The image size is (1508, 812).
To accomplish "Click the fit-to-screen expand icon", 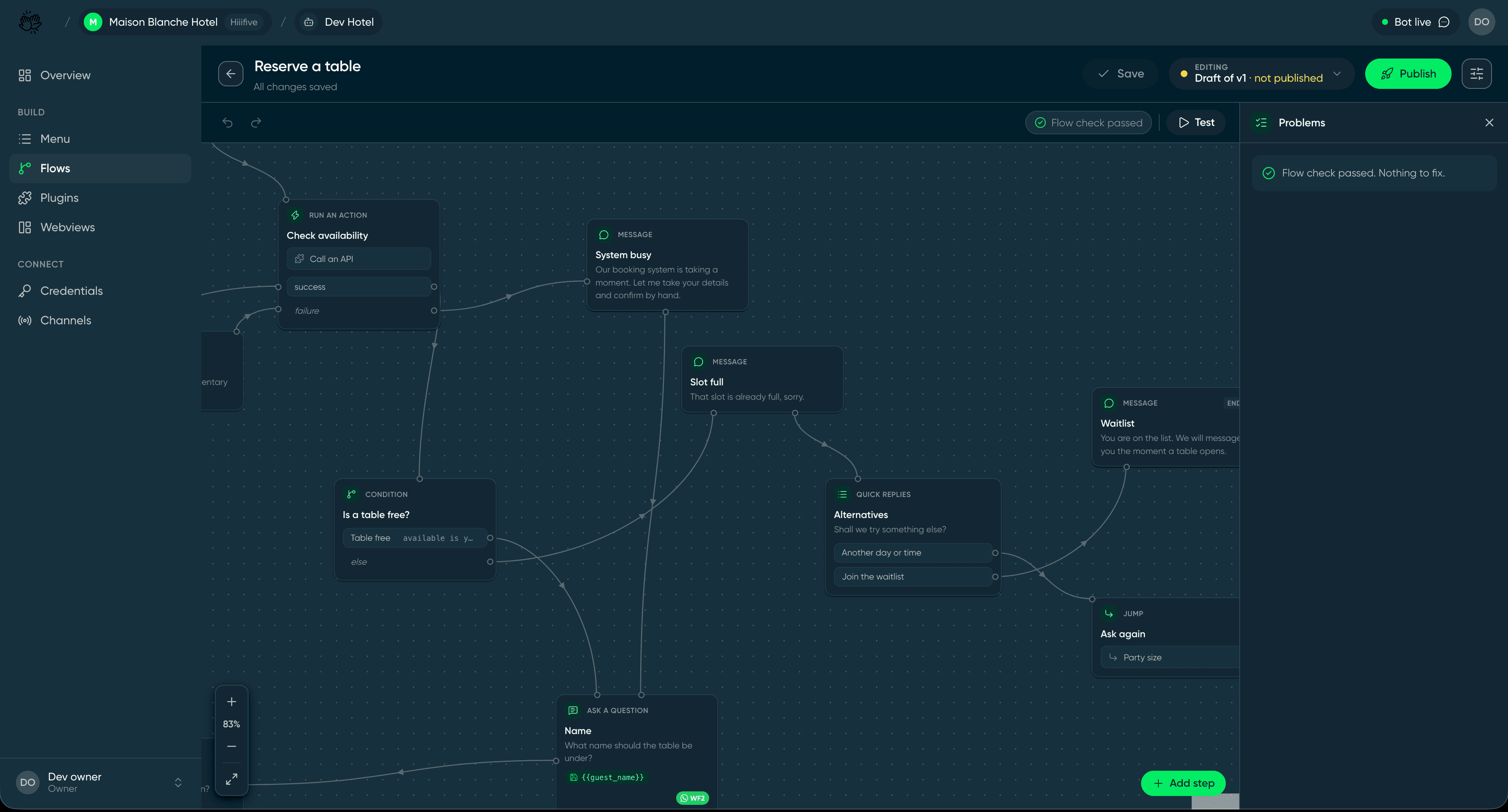I will [231, 779].
